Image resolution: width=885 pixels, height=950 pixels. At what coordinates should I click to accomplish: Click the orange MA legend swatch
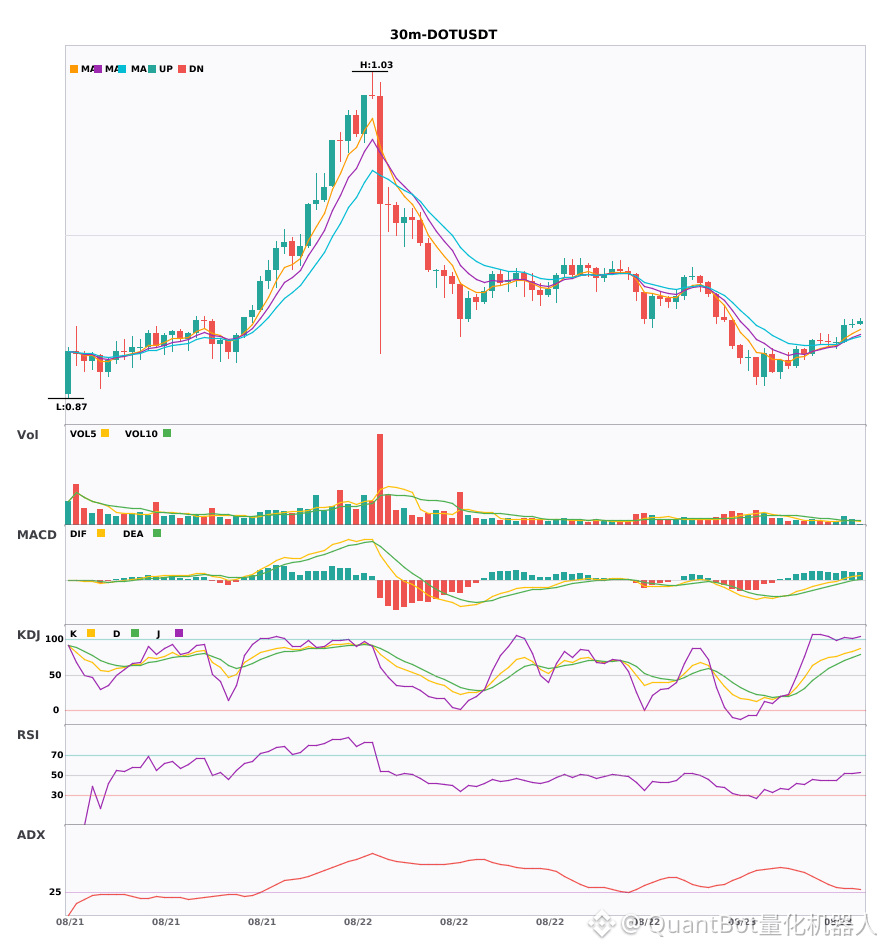coord(74,69)
